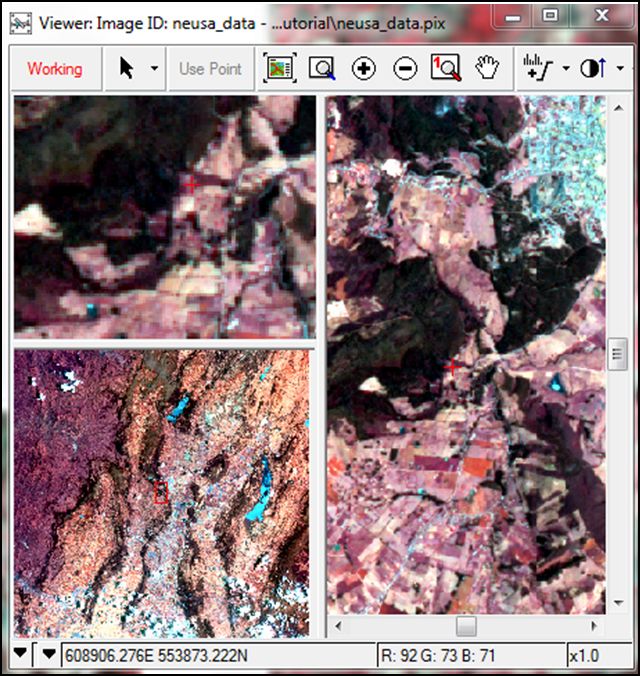640x676 pixels.
Task: Click the first status bar triangle dropdown
Action: click(20, 654)
